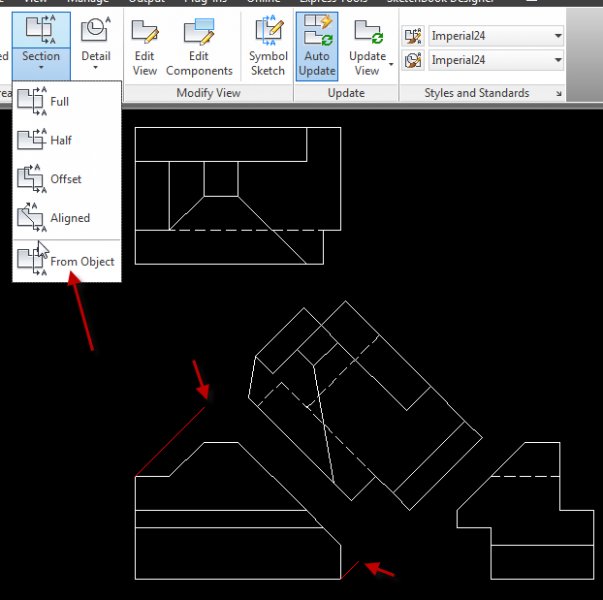
Task: Expand the Section dropdown arrow
Action: pos(41,68)
